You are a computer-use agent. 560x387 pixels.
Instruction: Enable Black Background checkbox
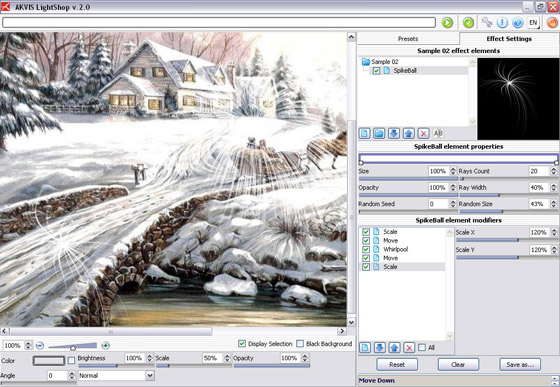(300, 344)
